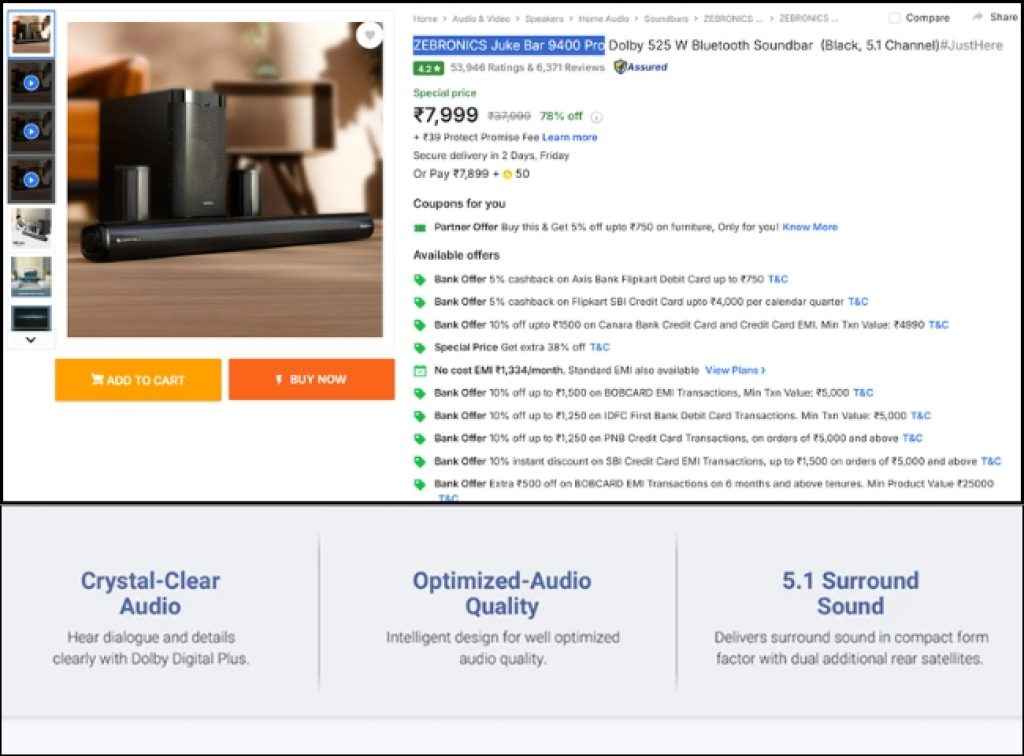Click the Share arrow icon
Screen dimensions: 1024x756
click(977, 18)
